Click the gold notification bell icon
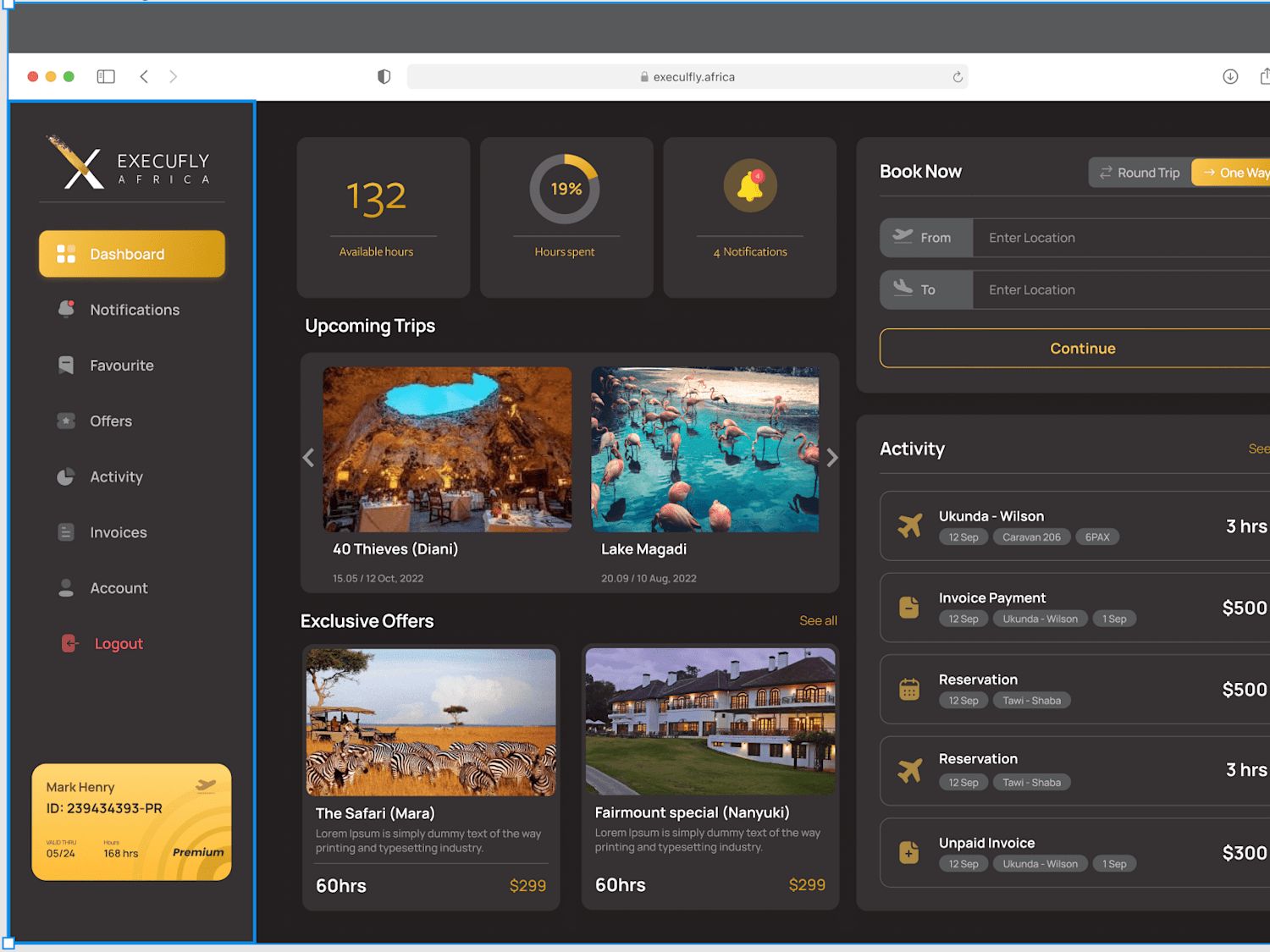 [750, 185]
